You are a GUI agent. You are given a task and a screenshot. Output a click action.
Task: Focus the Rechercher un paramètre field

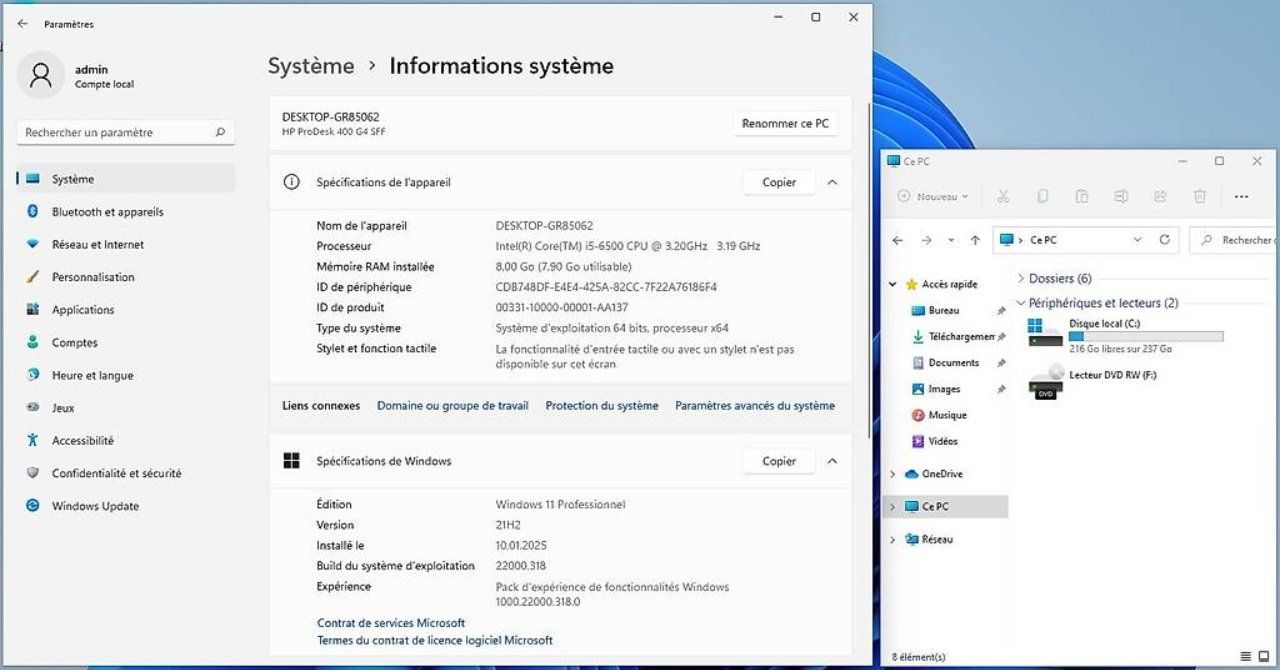pos(126,132)
